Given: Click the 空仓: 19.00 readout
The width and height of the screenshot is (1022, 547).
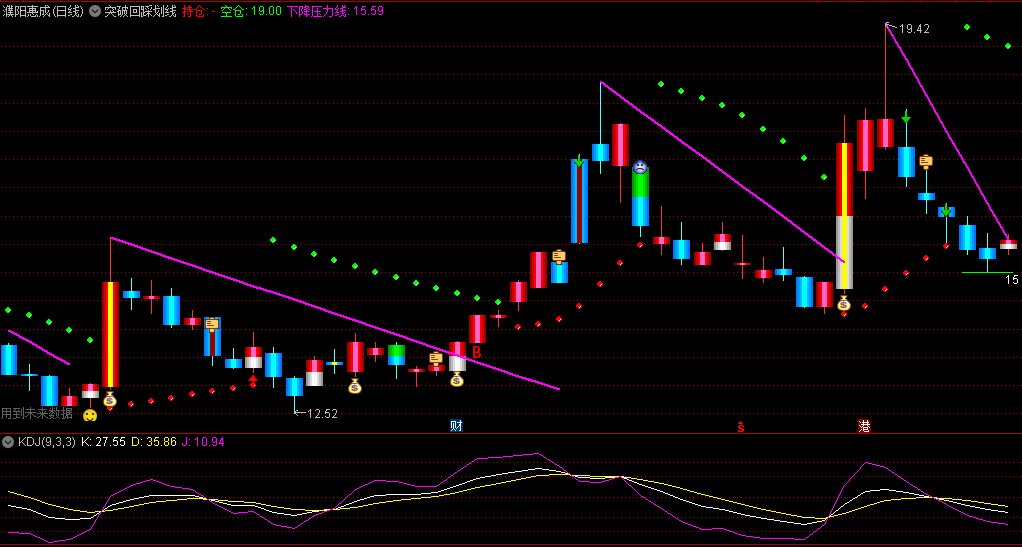Looking at the screenshot, I should pos(251,11).
